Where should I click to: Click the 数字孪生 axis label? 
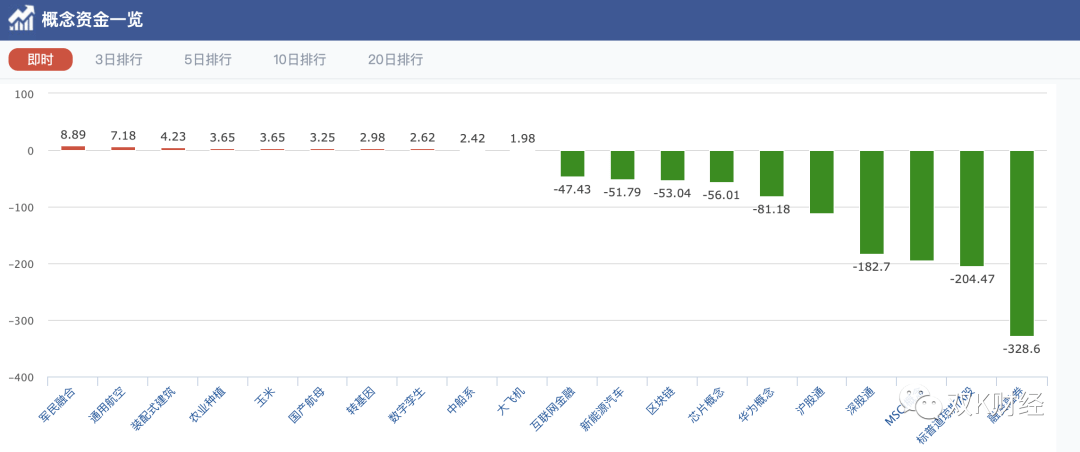(406, 405)
